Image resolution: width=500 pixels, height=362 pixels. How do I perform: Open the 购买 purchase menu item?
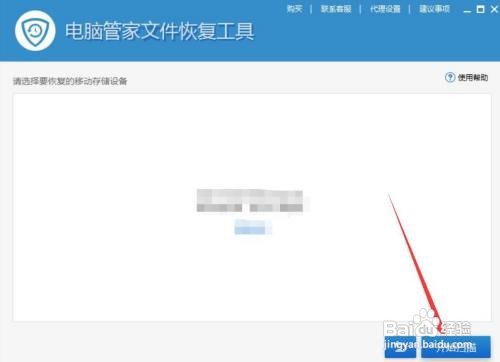295,9
